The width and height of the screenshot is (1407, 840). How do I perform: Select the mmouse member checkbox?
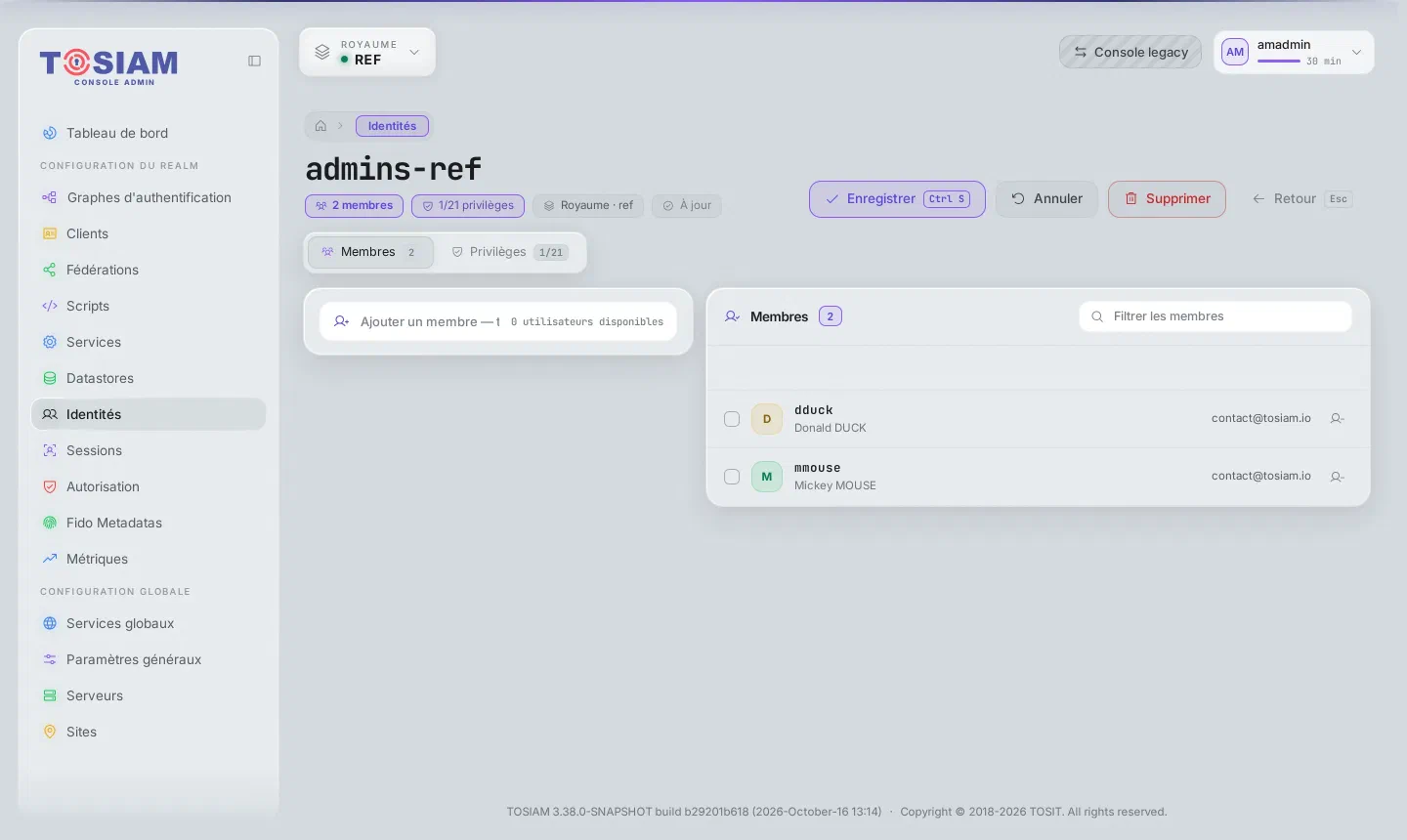(x=732, y=477)
